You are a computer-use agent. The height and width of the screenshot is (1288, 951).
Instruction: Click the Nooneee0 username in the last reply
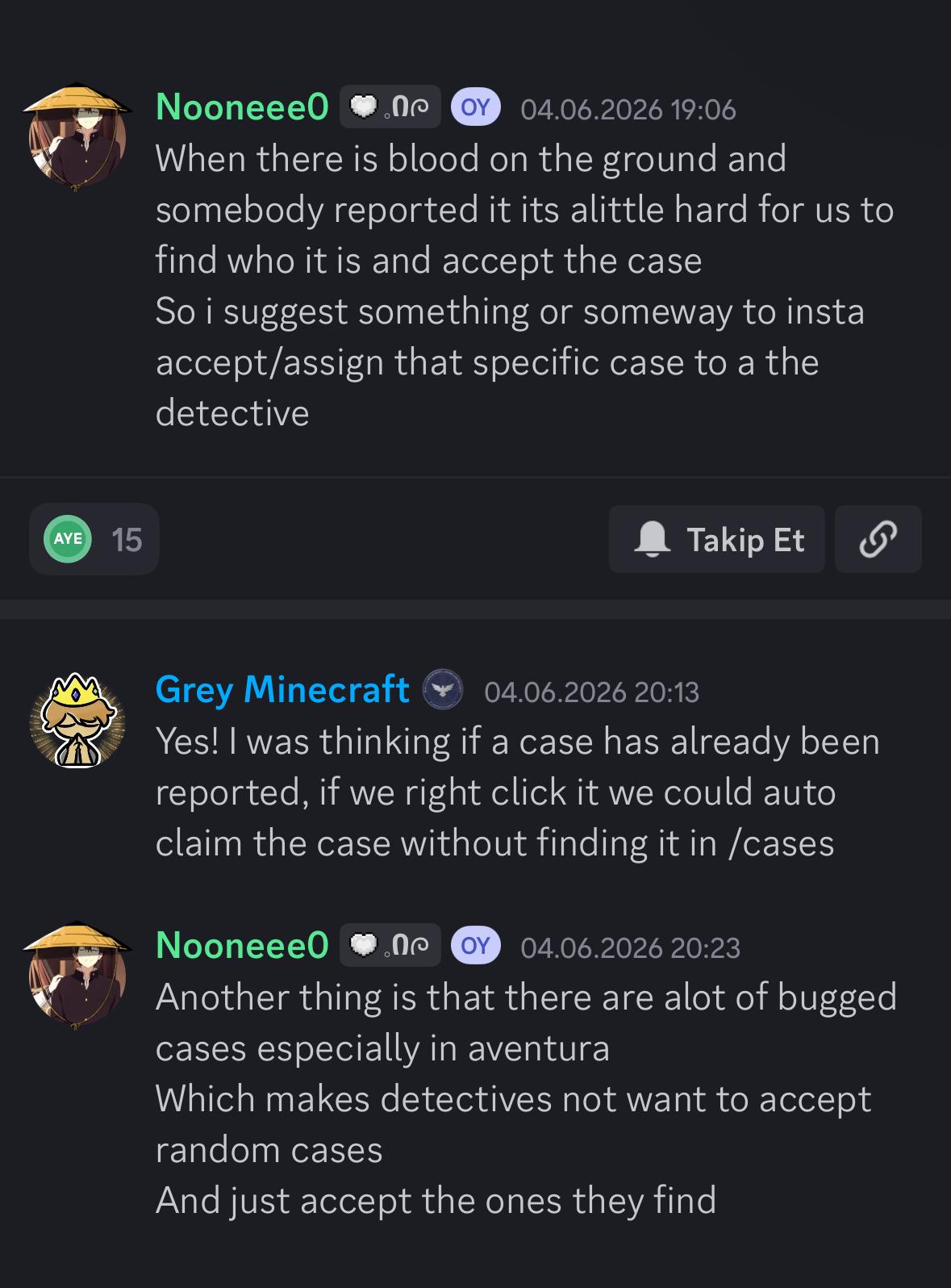(242, 945)
